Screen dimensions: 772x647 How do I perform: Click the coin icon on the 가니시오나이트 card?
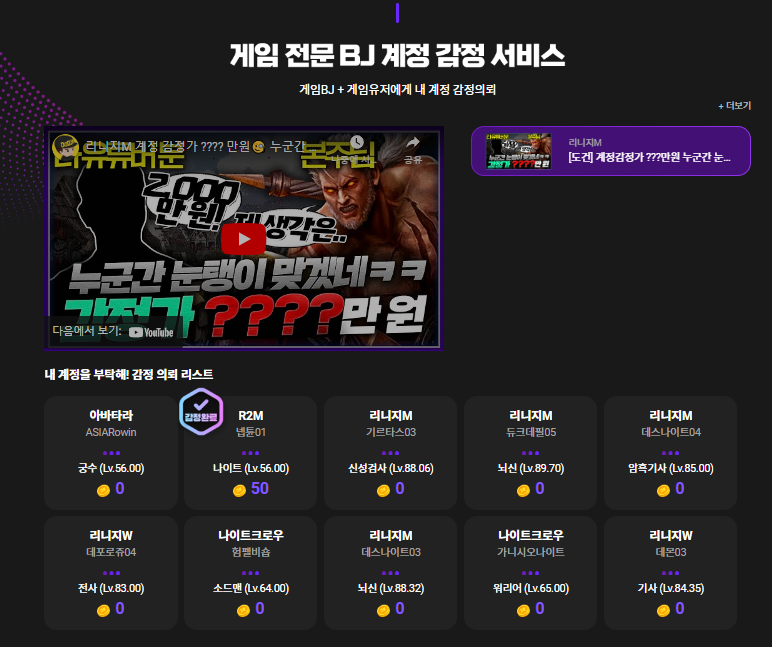[523, 611]
